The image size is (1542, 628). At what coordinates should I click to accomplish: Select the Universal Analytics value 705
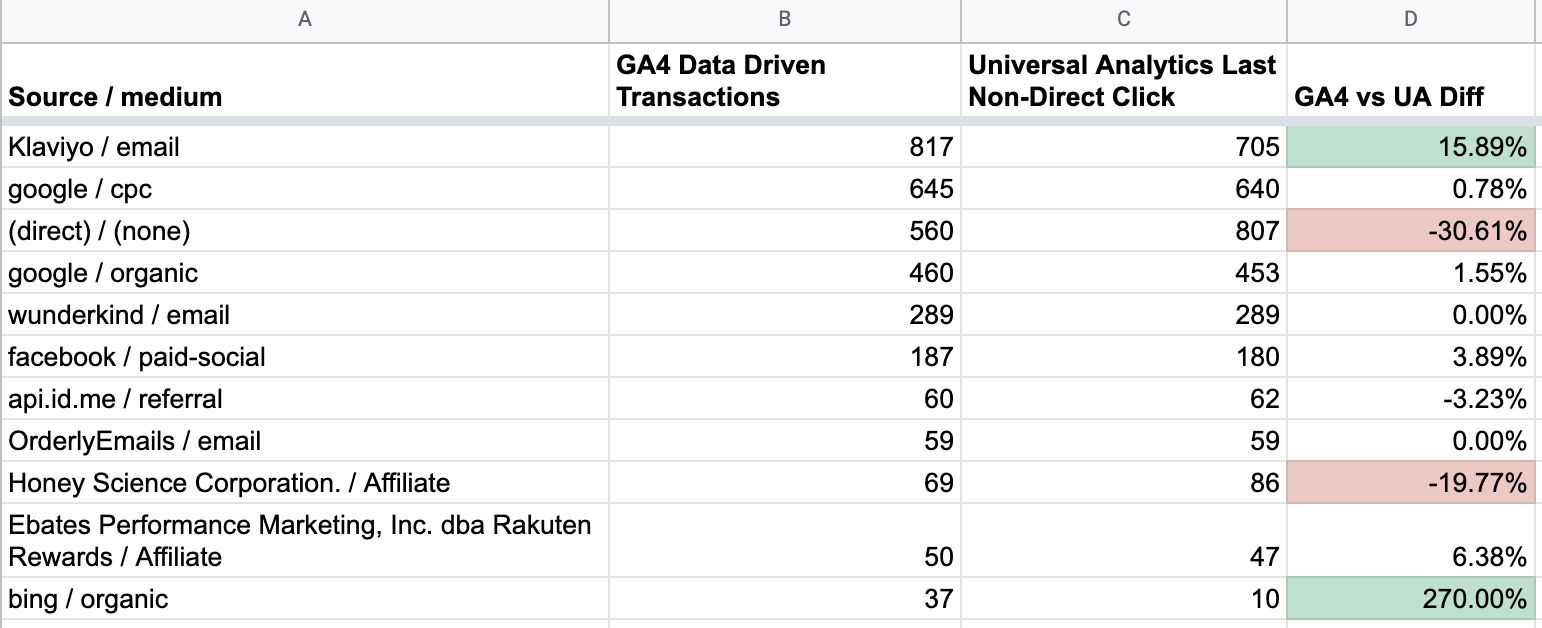click(1122, 146)
